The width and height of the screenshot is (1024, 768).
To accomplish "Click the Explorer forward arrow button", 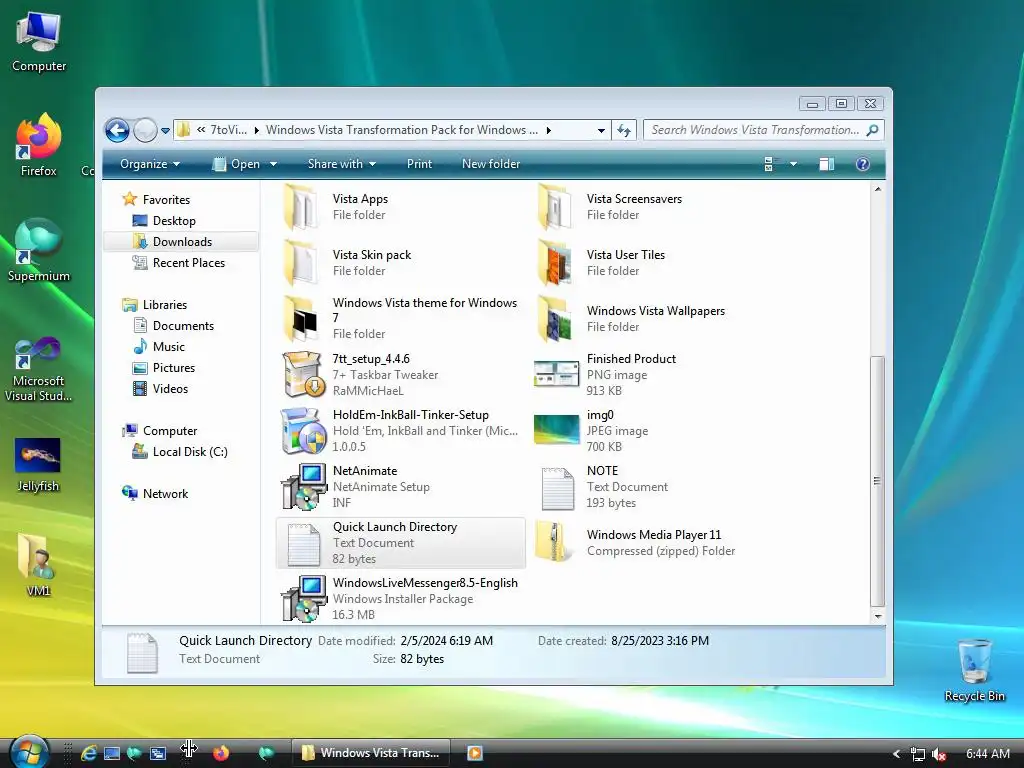I will [145, 131].
